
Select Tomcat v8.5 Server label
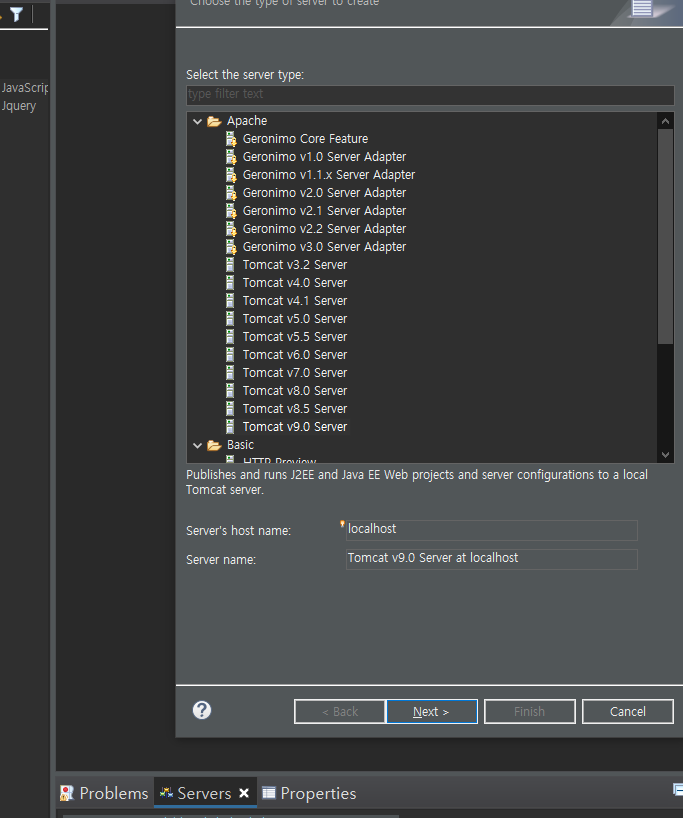295,409
